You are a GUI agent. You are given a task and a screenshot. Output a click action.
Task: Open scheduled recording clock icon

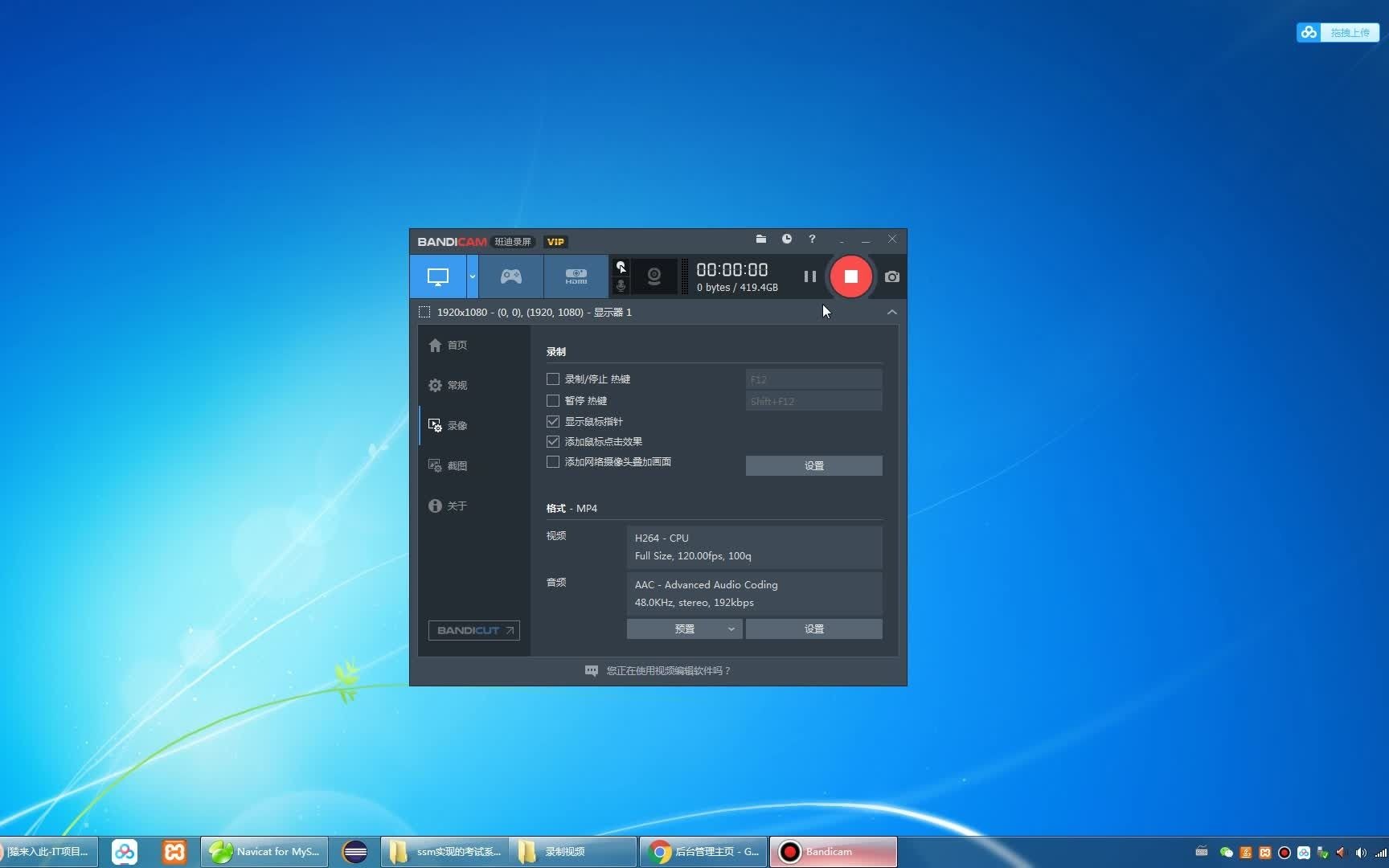pos(787,239)
